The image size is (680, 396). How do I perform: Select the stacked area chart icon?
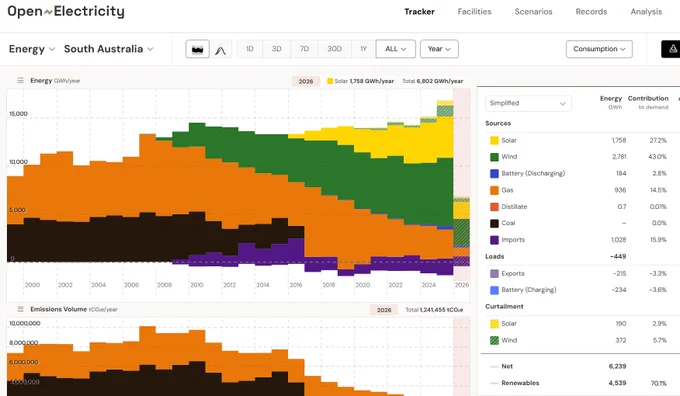(197, 49)
